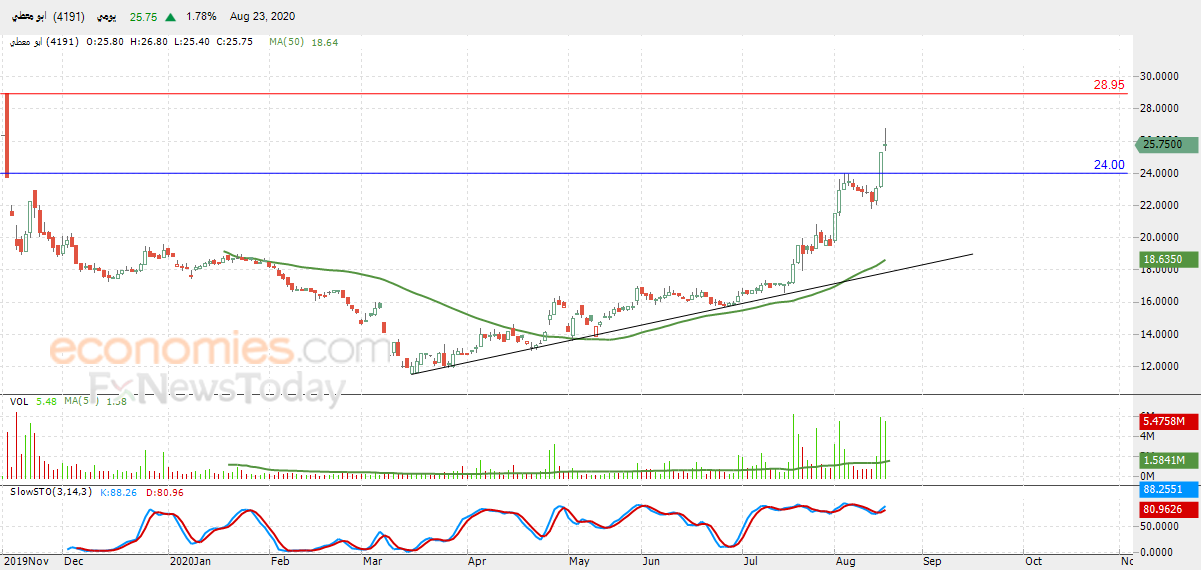1201x570 pixels.
Task: Click the 2019Nov time axis label
Action: 24,562
